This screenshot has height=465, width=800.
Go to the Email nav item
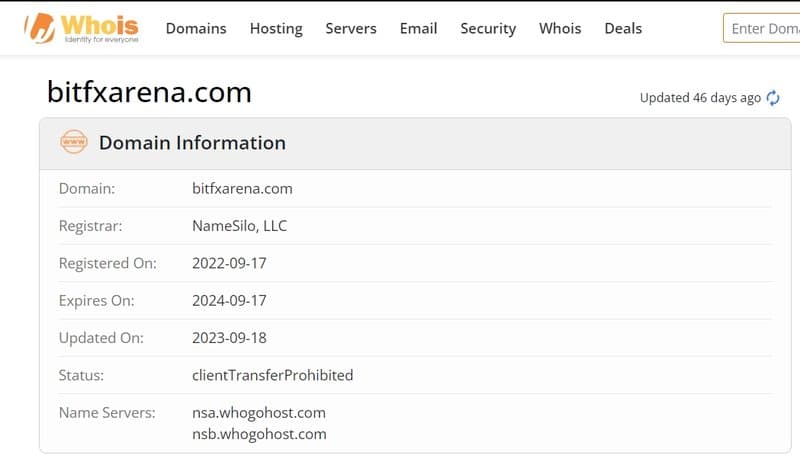[x=418, y=29]
